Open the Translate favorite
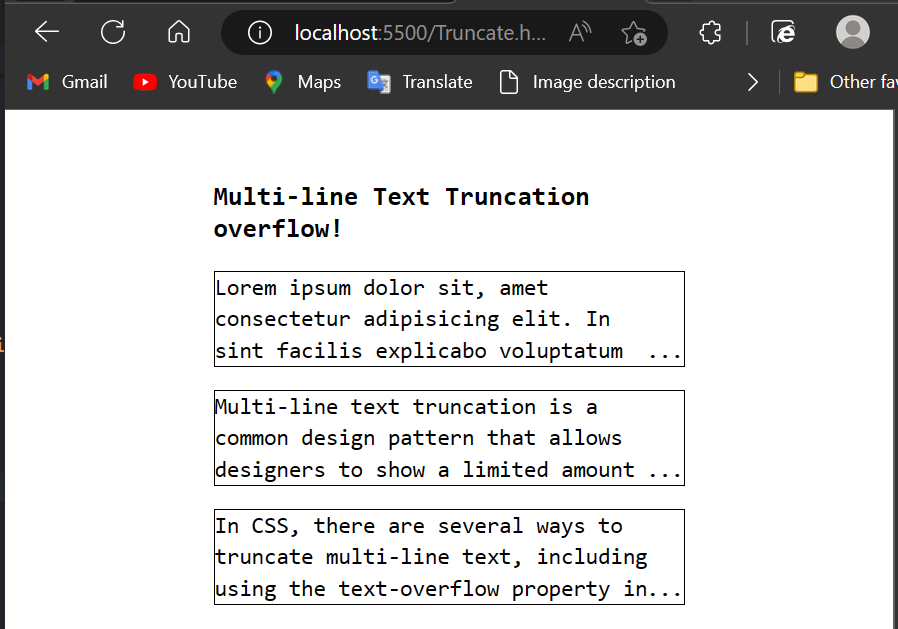Viewport: 898px width, 629px height. click(420, 82)
